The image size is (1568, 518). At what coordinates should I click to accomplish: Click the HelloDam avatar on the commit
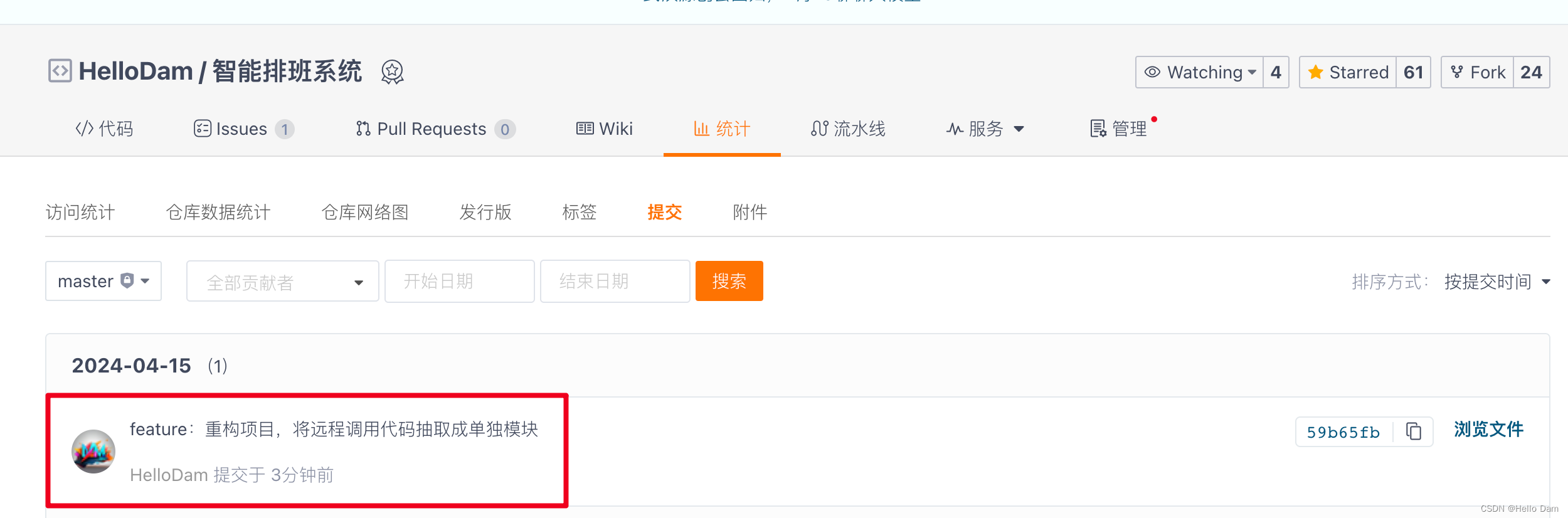(x=93, y=452)
